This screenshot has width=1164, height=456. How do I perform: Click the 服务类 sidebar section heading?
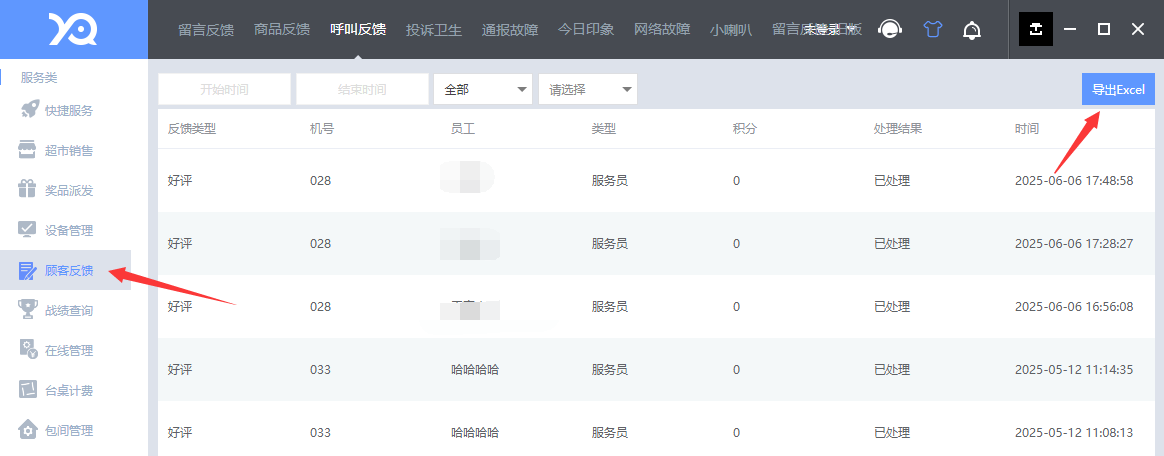tap(39, 78)
